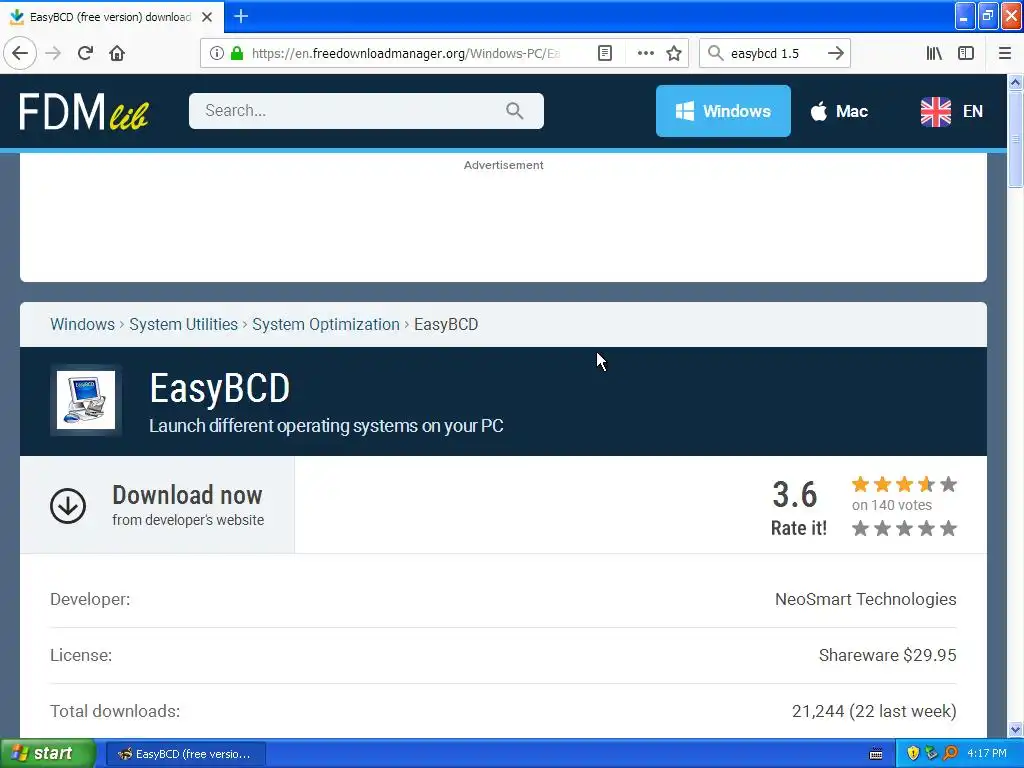Open the EN language selector
This screenshot has height=768, width=1024.
[952, 112]
